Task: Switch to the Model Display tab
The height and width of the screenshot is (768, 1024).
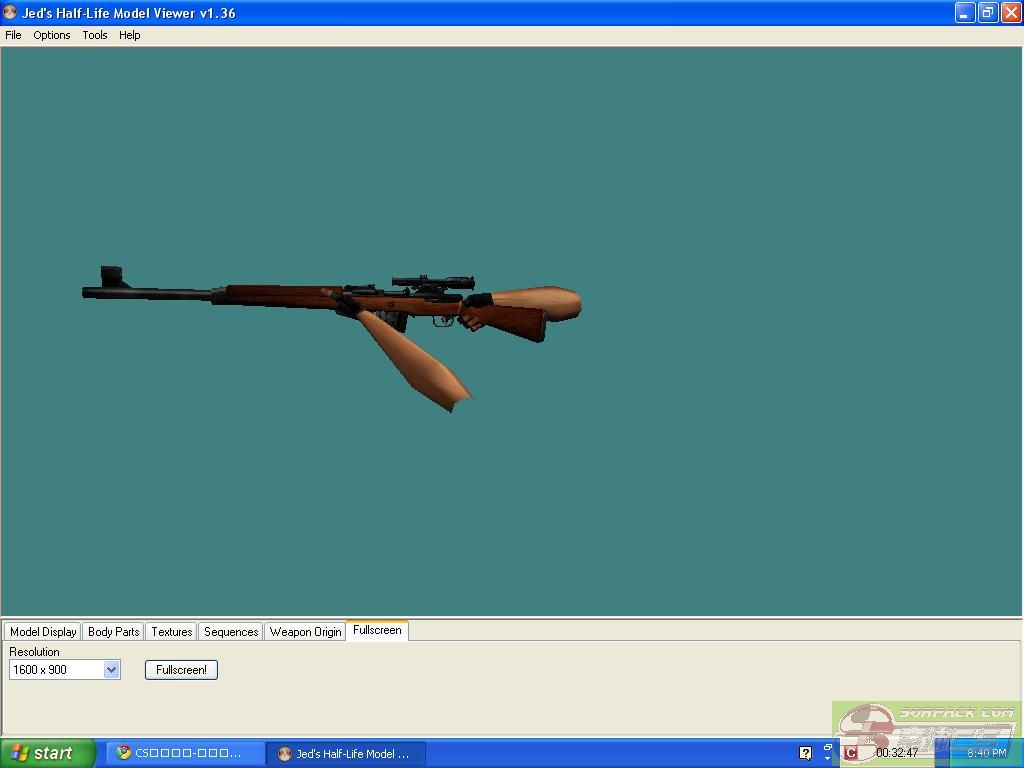Action: pos(43,632)
